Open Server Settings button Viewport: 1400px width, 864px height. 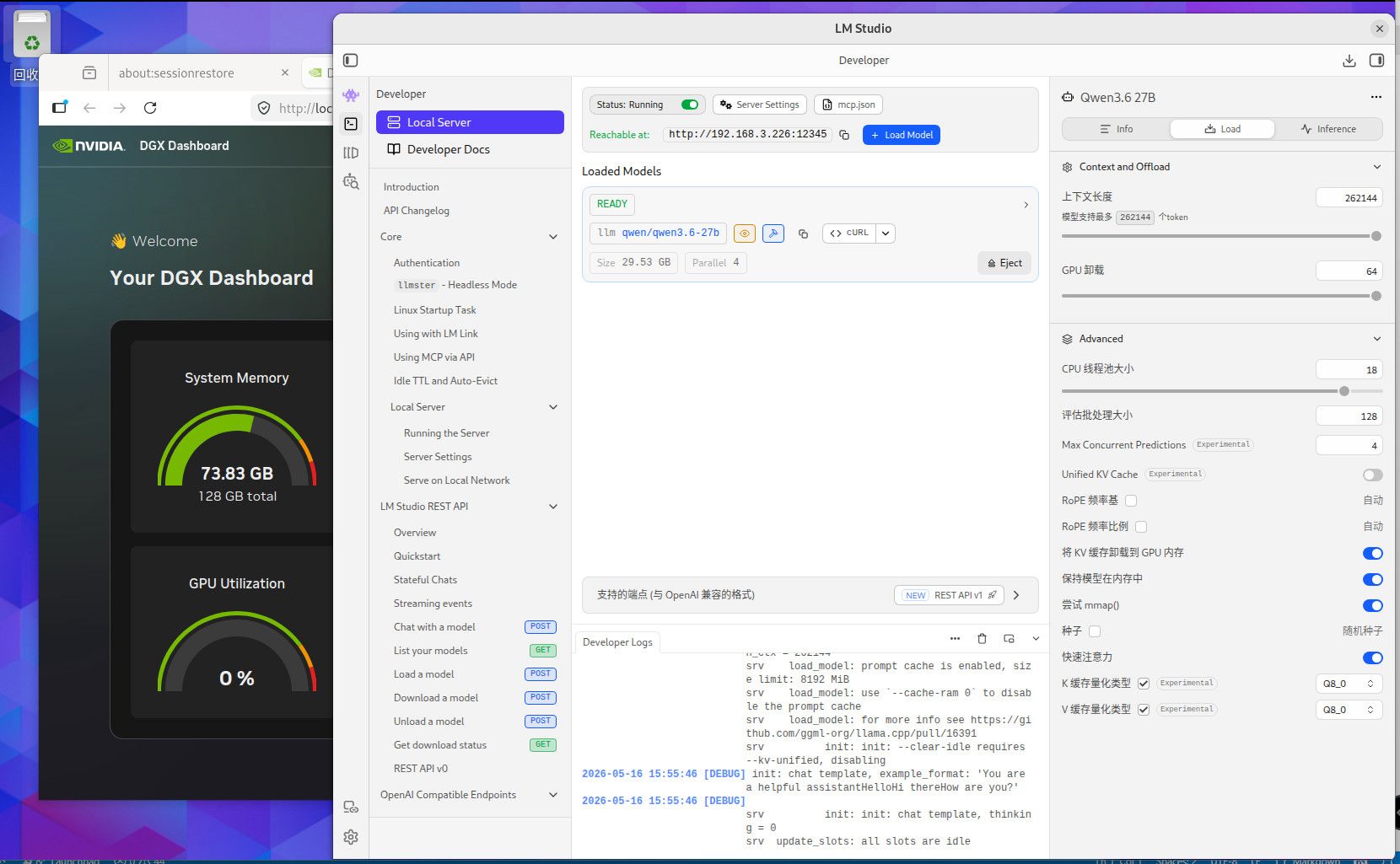(760, 105)
